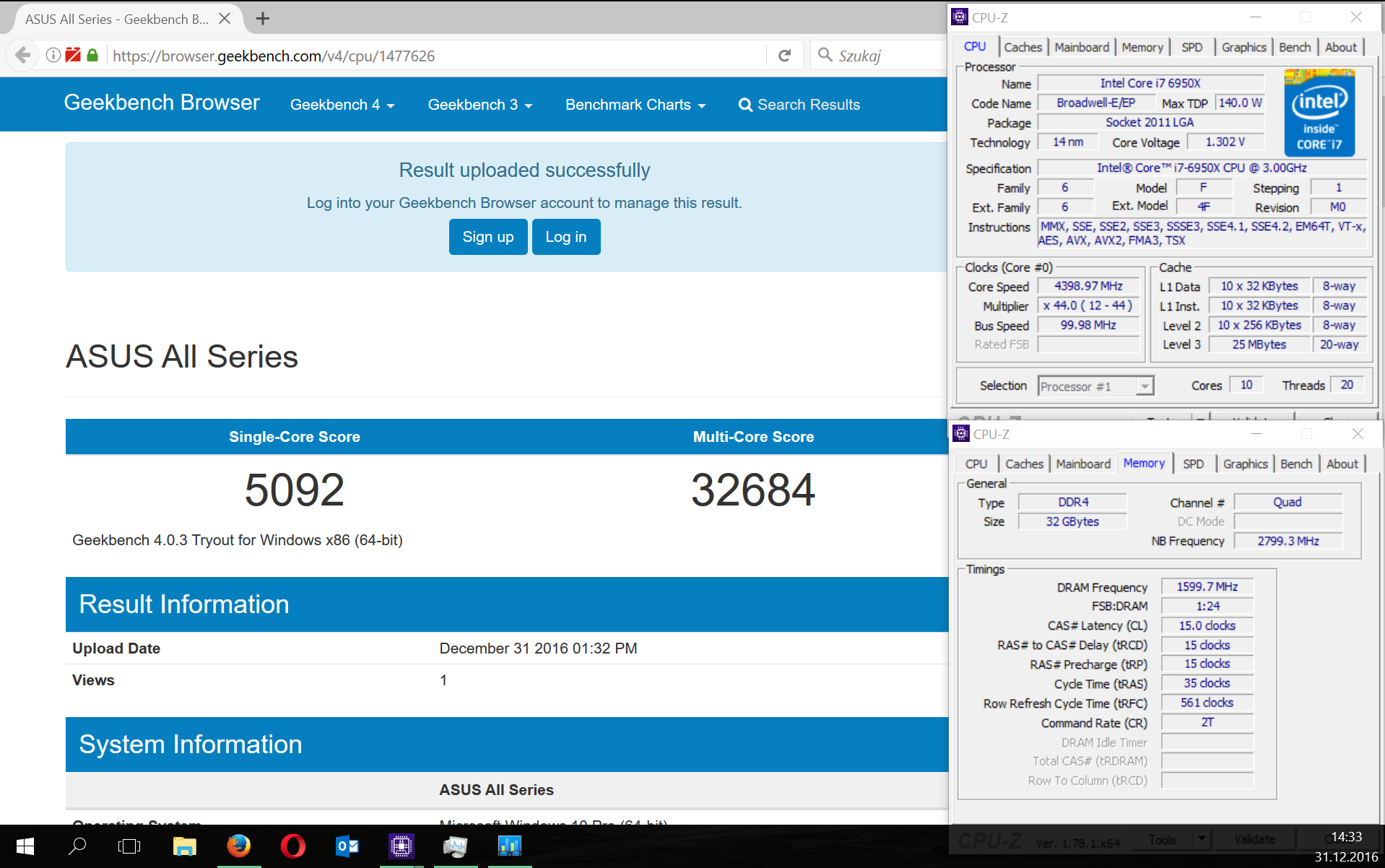Viewport: 1385px width, 868px height.
Task: Close the ASUS All Series browser tab
Action: pyautogui.click(x=225, y=19)
